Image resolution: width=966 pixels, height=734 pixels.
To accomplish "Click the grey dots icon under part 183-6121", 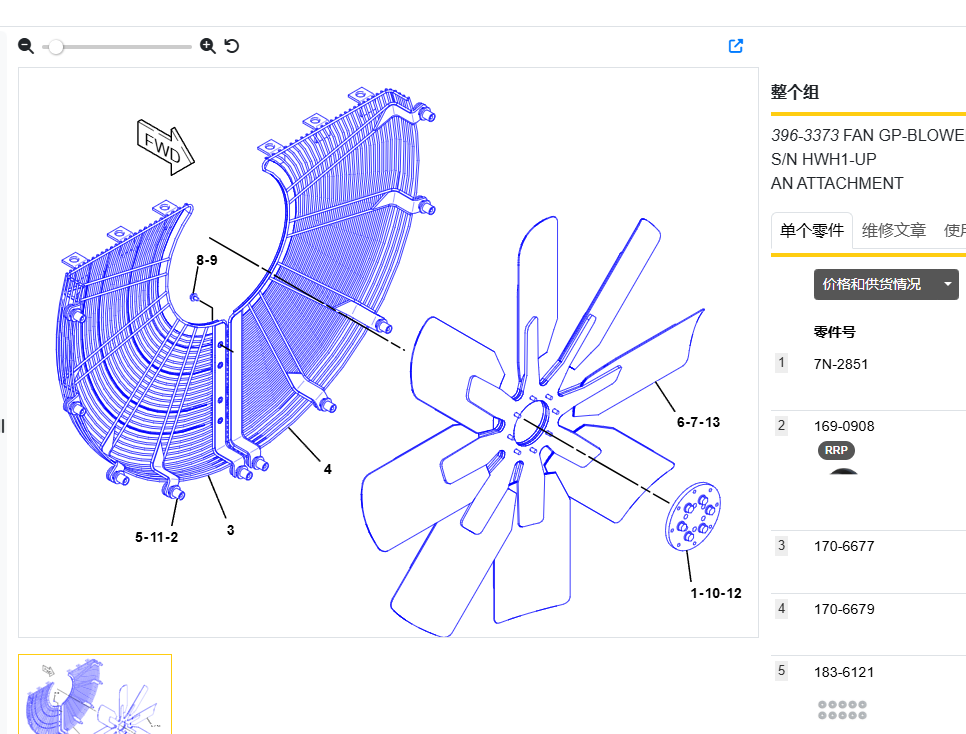I will [842, 710].
